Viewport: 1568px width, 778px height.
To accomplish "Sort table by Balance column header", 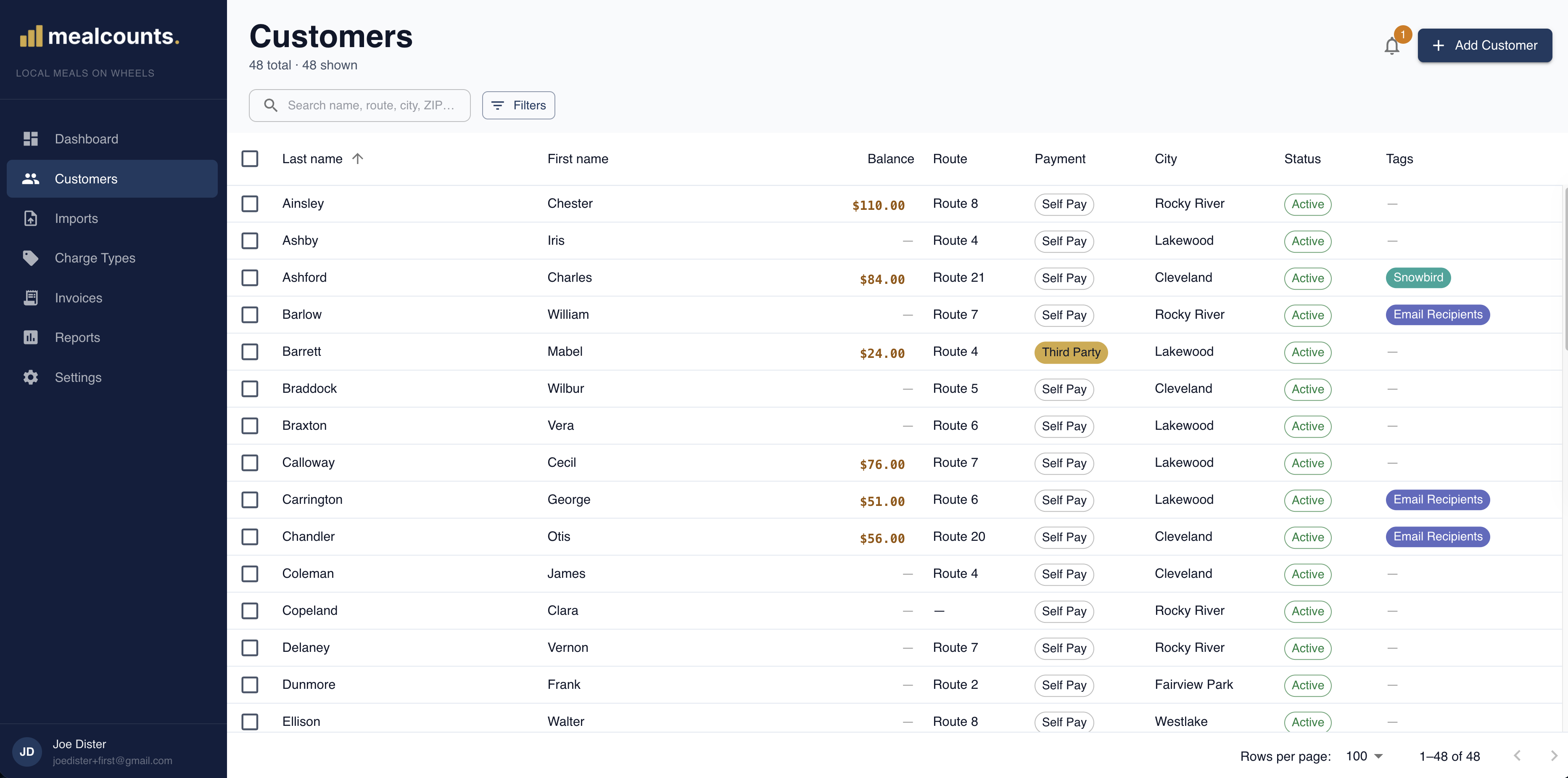I will 890,159.
